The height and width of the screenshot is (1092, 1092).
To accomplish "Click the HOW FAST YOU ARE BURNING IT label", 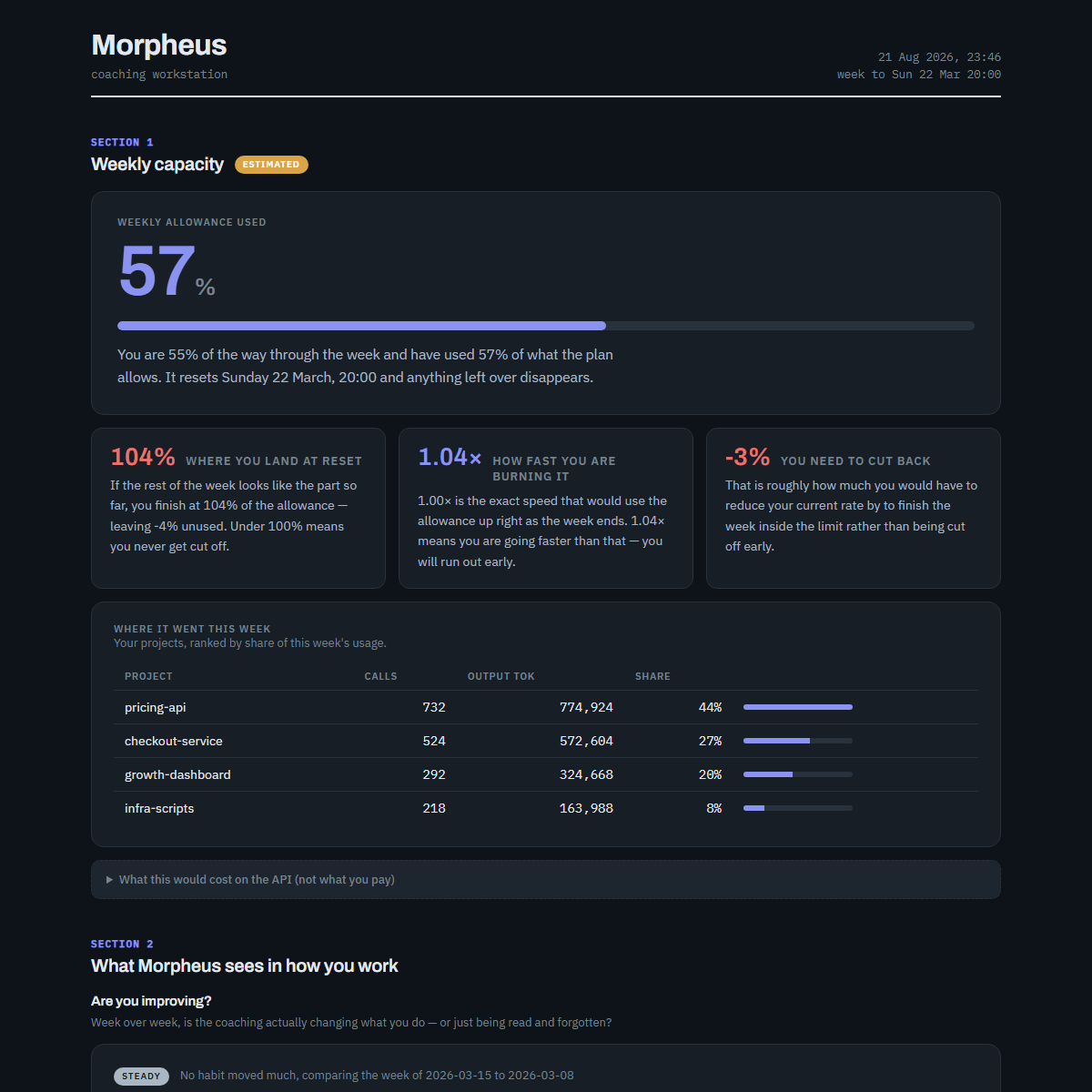I will click(x=554, y=469).
